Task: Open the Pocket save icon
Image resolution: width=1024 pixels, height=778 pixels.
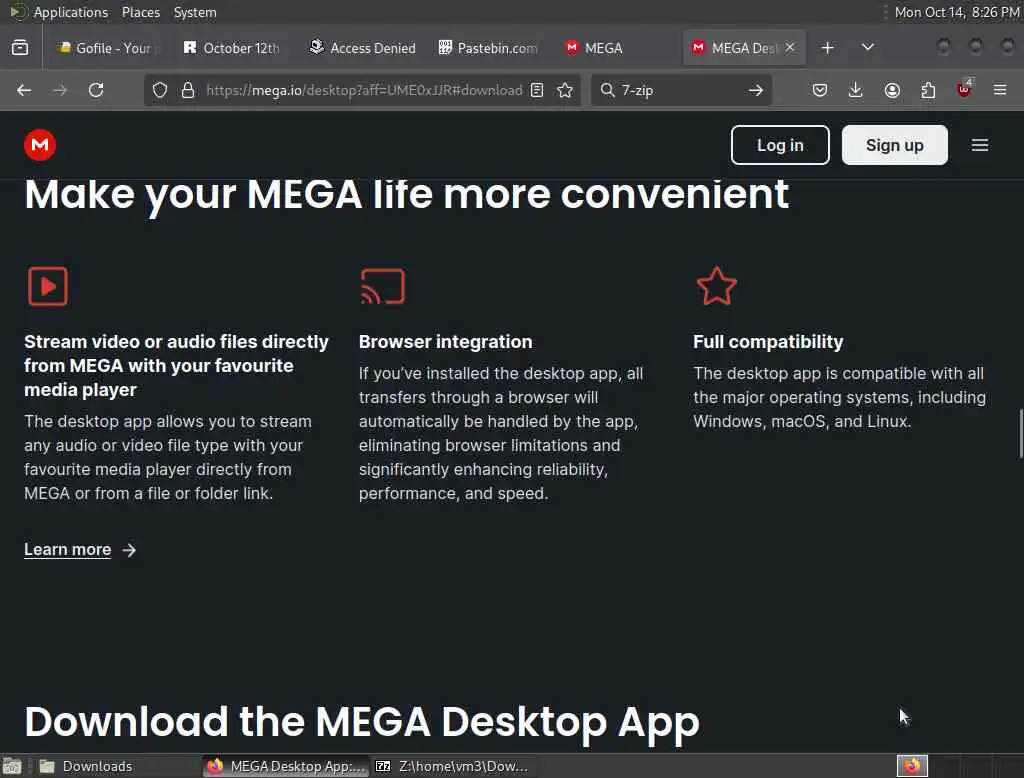Action: pos(820,90)
